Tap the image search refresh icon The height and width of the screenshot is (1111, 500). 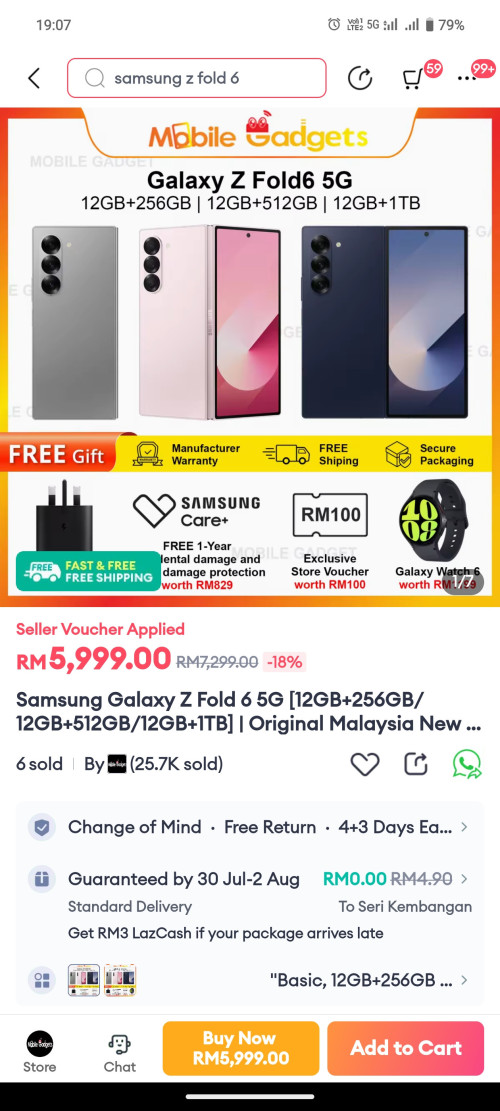[360, 78]
